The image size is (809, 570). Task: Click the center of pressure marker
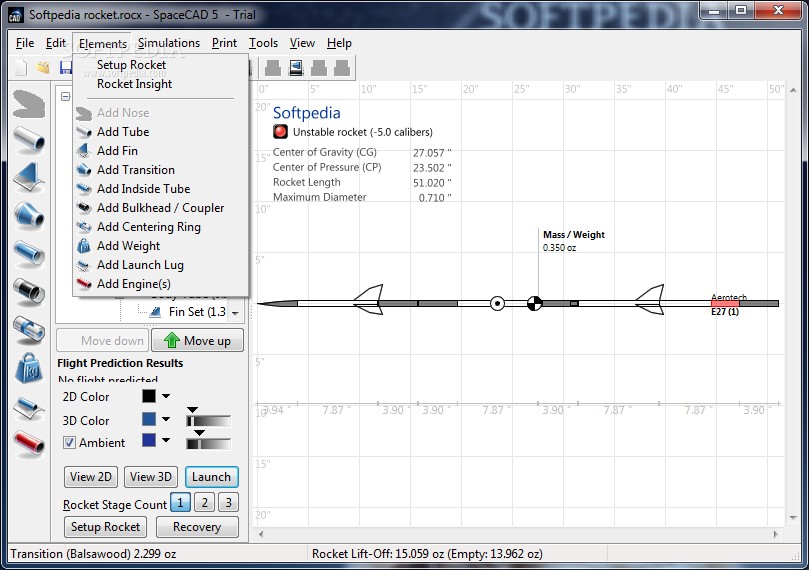tap(497, 303)
